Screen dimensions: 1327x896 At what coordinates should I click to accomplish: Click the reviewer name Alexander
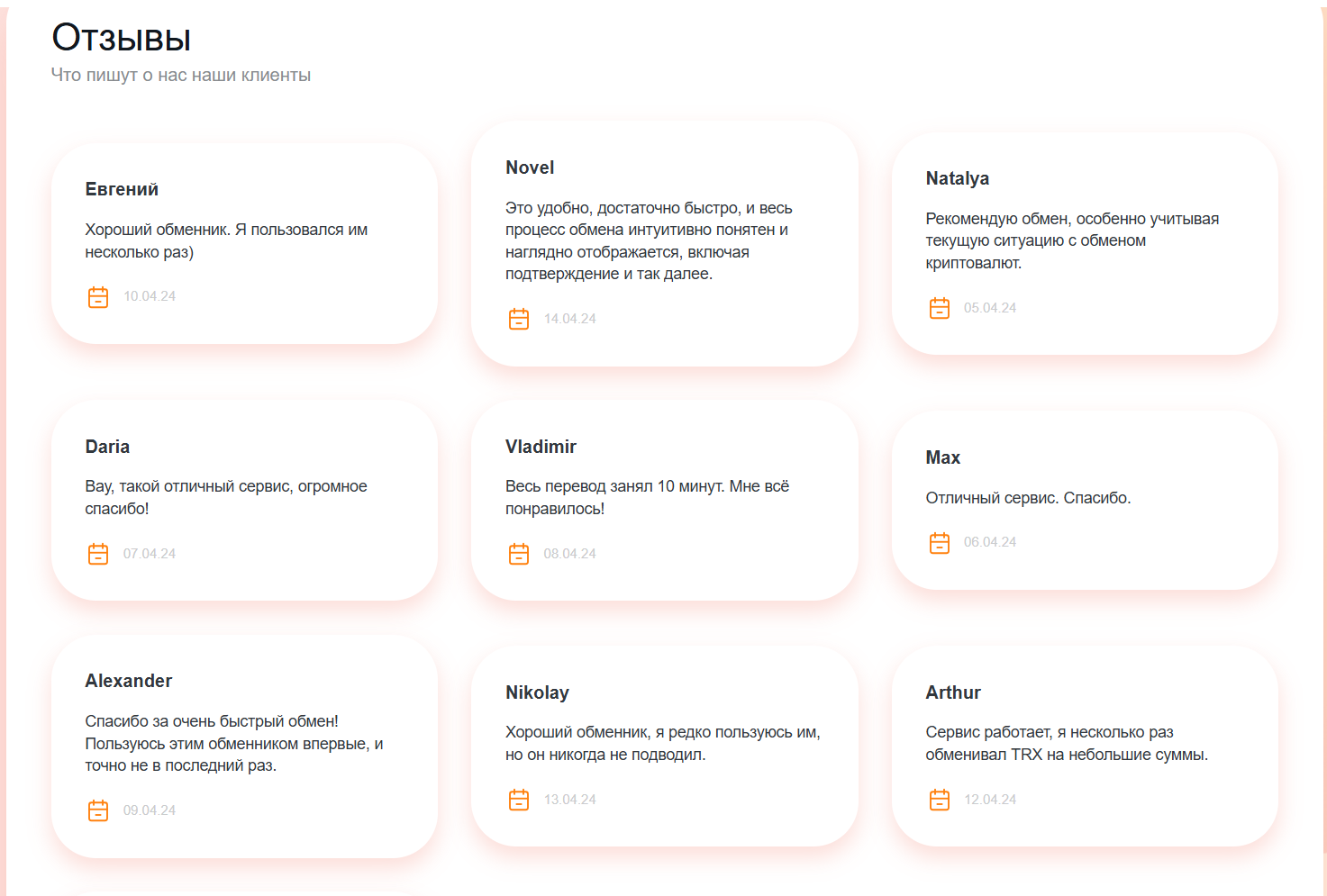[128, 681]
